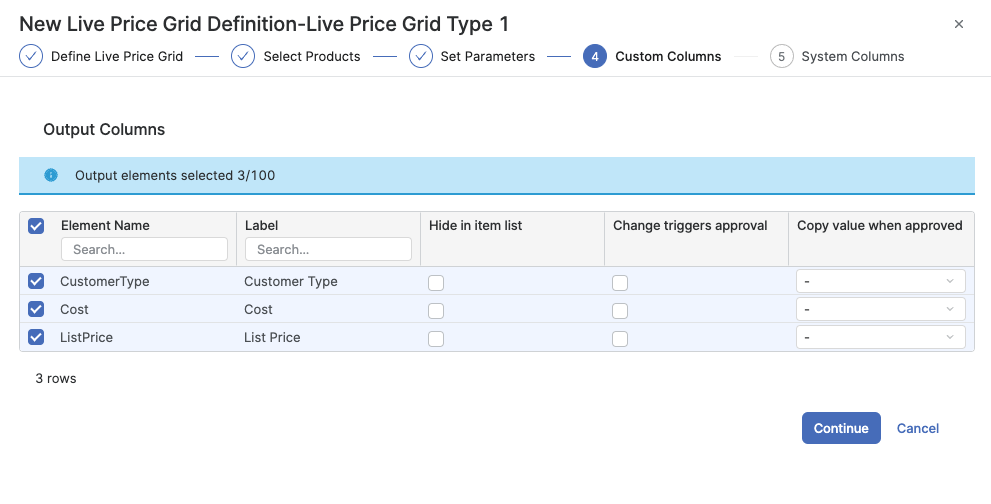Return to the Set Parameters step label
Screen dimensions: 991x504
pos(487,56)
